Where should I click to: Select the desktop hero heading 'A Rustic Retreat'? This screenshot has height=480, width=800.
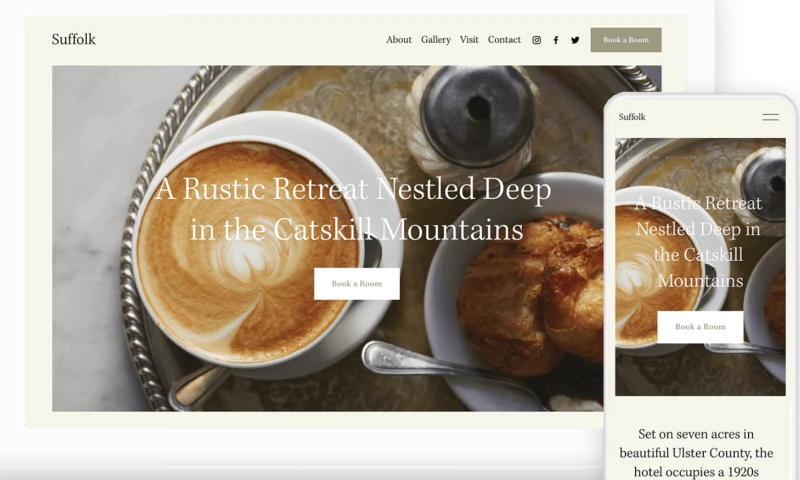pos(353,209)
